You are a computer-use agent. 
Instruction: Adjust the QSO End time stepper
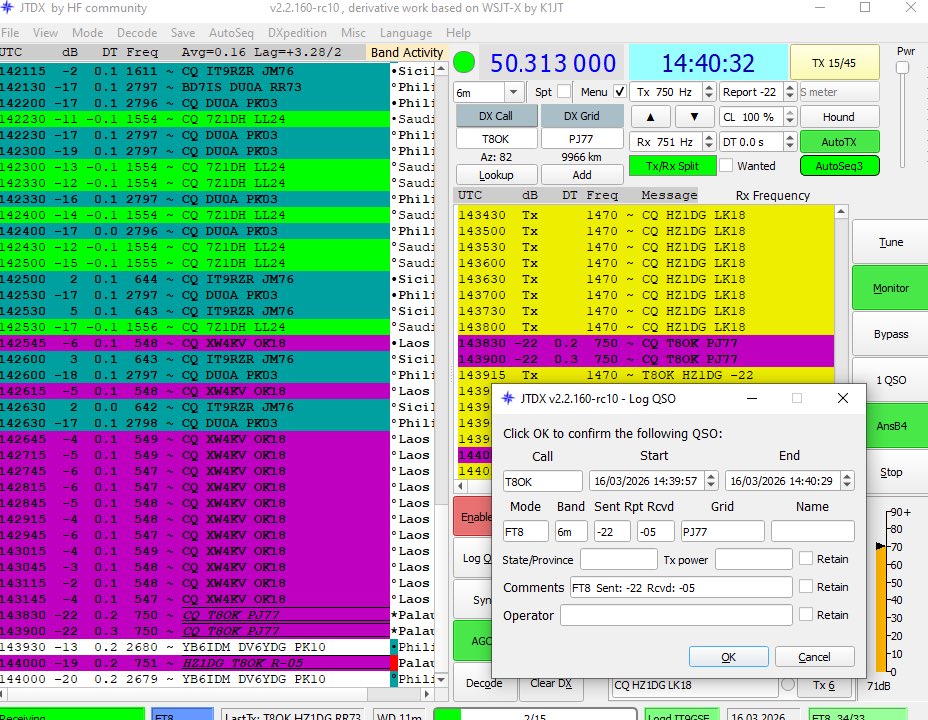point(847,480)
